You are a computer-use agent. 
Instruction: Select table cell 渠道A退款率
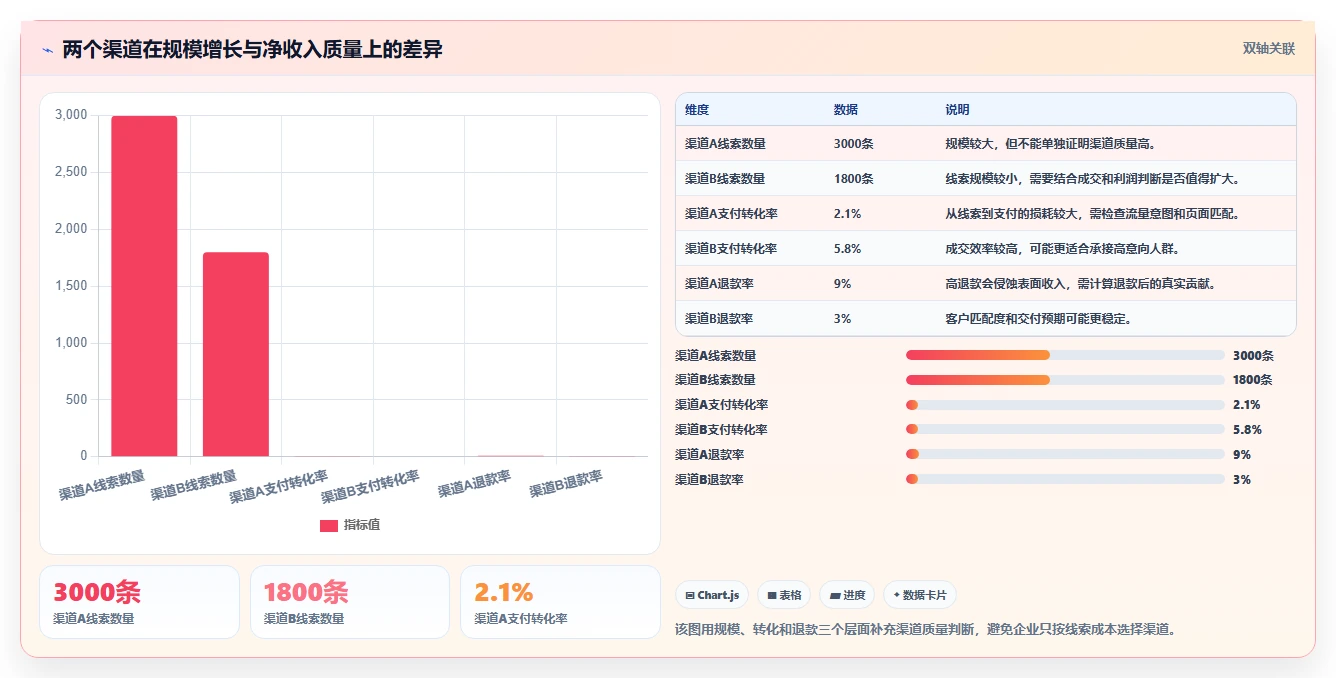(x=719, y=284)
